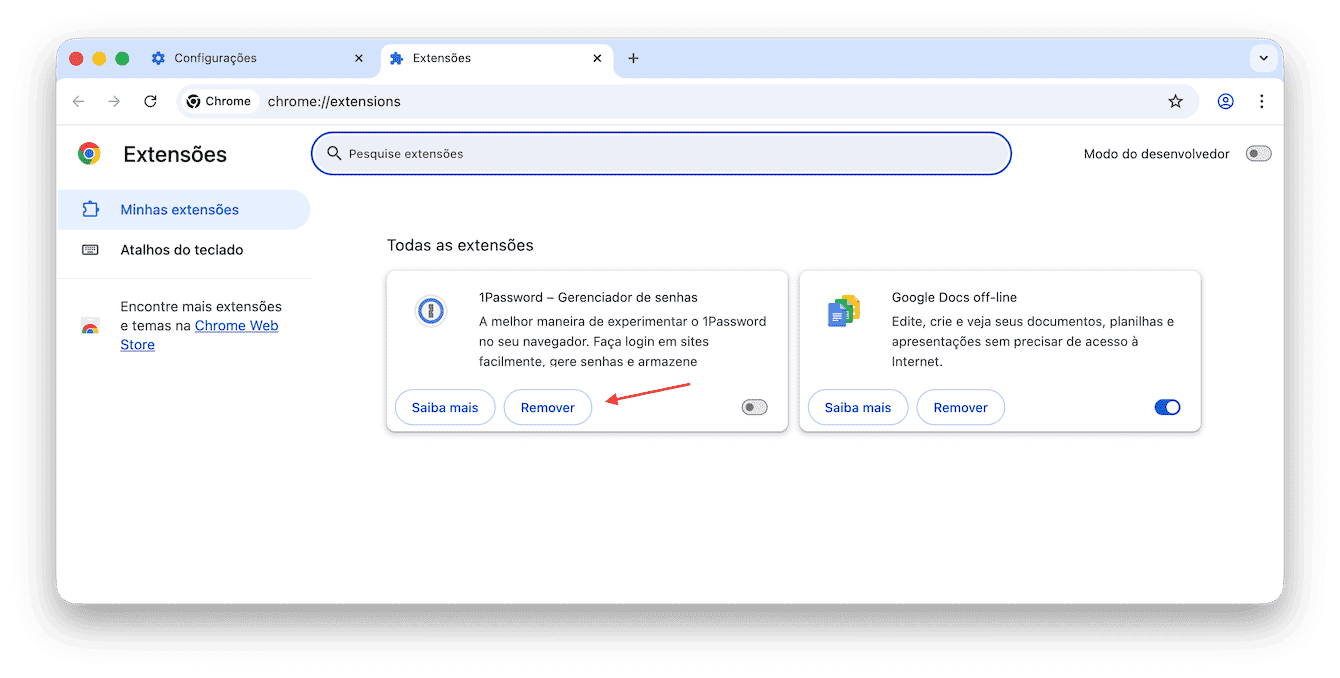Go back with the browser back arrow
This screenshot has height=678, width=1340.
pos(79,101)
